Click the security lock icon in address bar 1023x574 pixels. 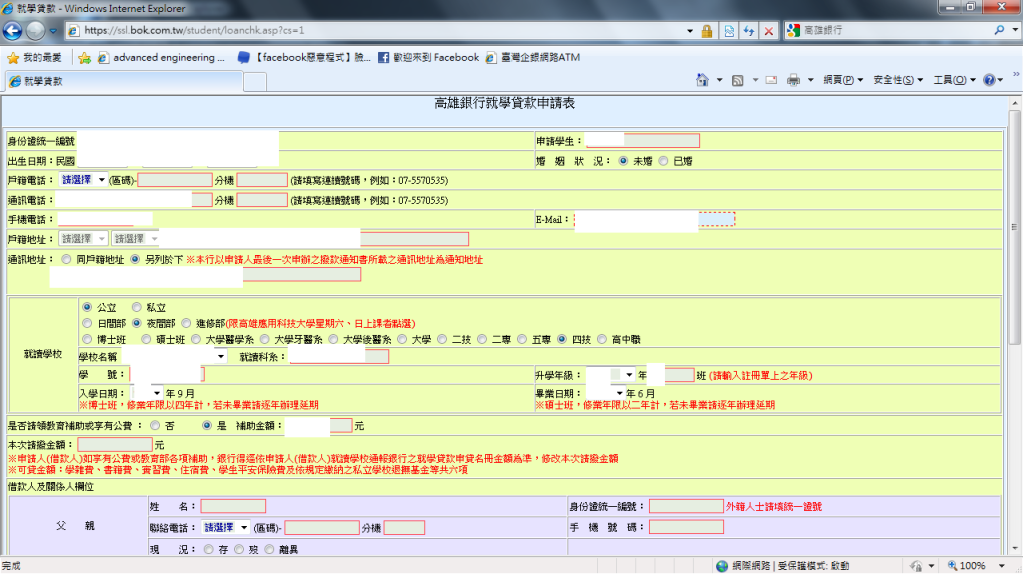707,31
